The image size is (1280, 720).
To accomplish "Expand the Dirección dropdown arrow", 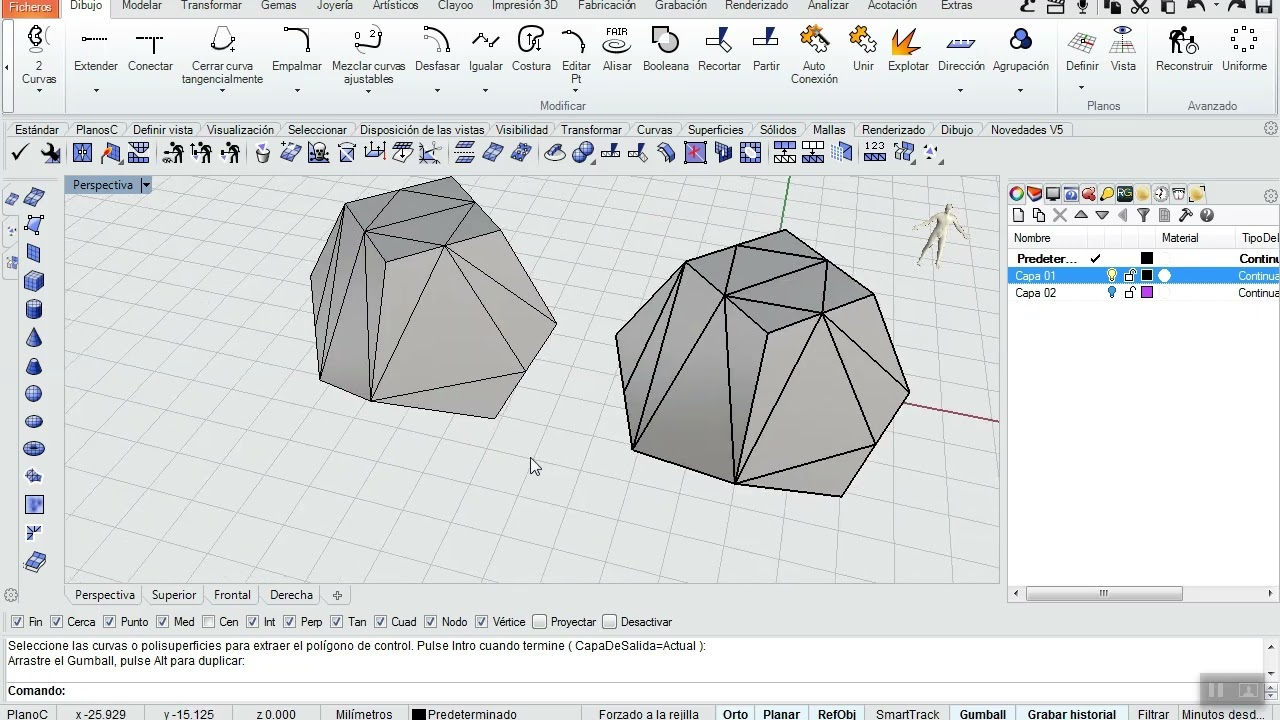I will (960, 91).
